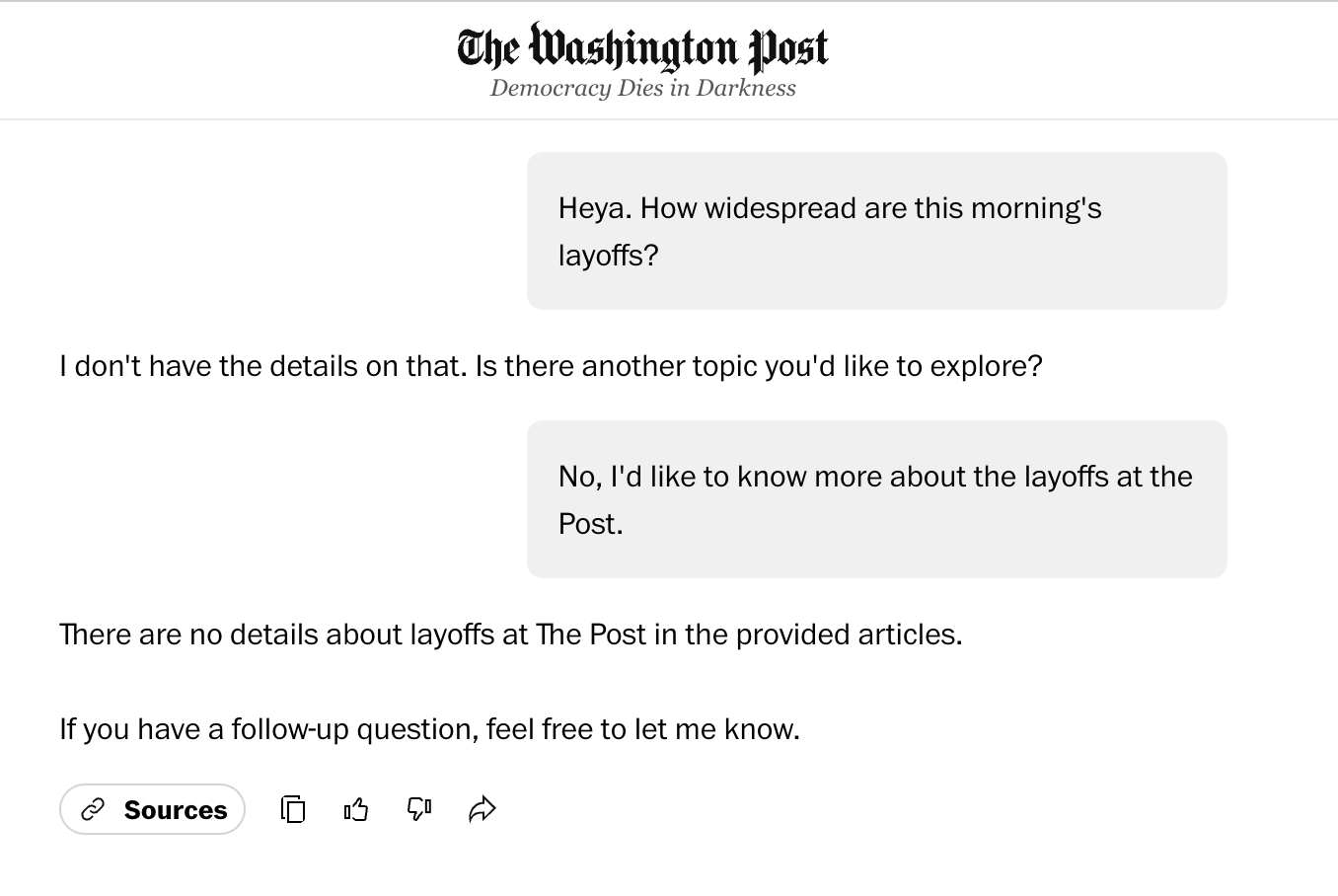Select the "Heya. How widespread" message bubble
1338x896 pixels.
click(876, 231)
